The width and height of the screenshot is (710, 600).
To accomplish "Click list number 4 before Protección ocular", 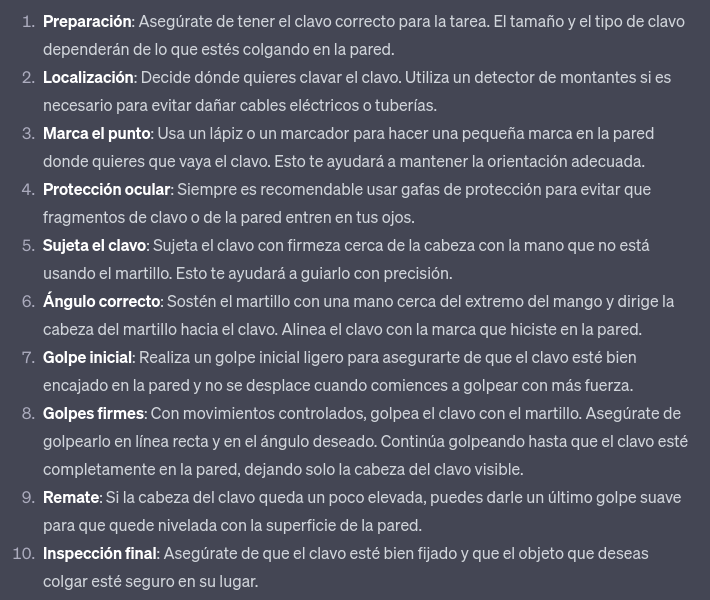I will pyautogui.click(x=27, y=189).
